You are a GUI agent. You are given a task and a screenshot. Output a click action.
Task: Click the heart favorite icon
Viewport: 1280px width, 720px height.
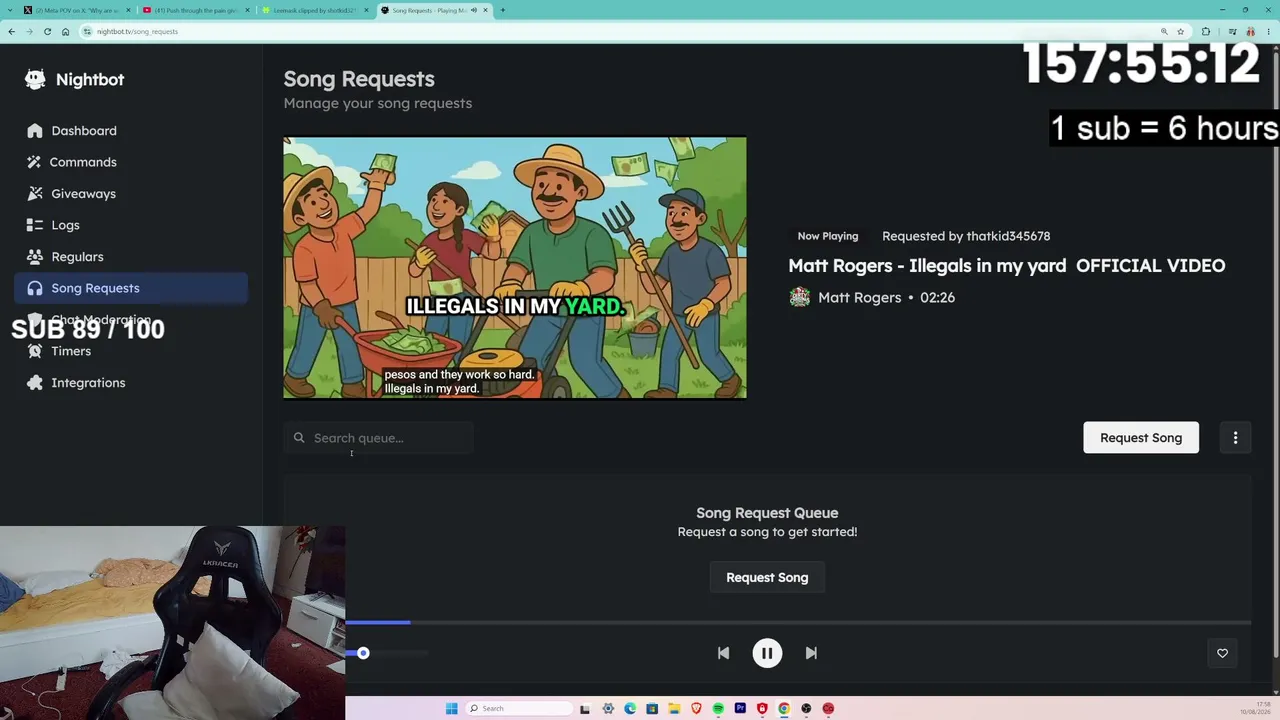[1222, 653]
